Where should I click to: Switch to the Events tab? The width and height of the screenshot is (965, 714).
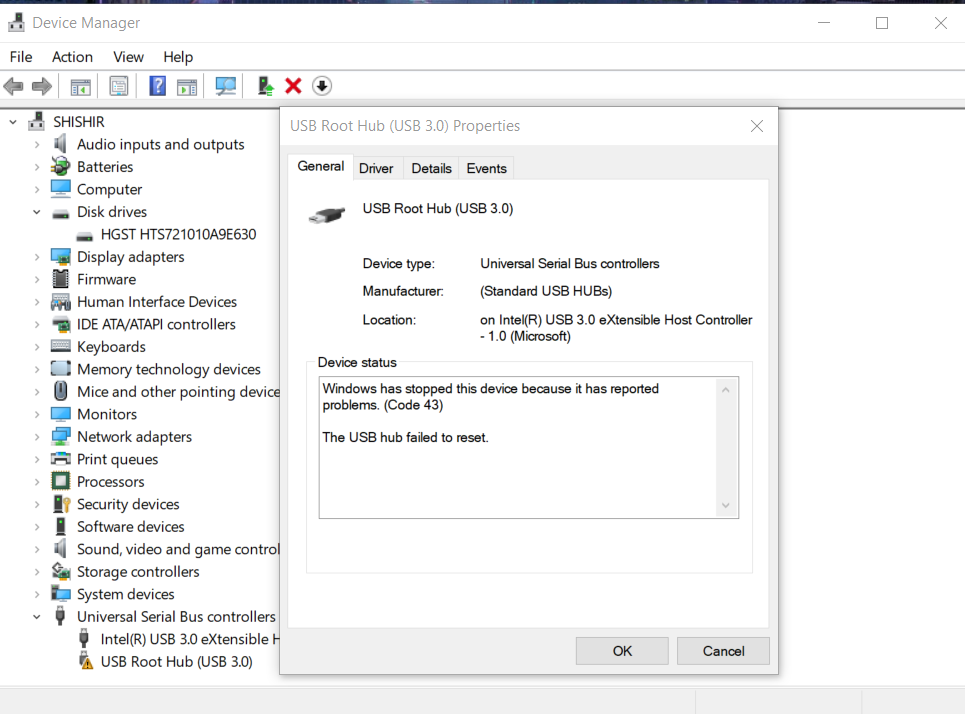point(486,168)
